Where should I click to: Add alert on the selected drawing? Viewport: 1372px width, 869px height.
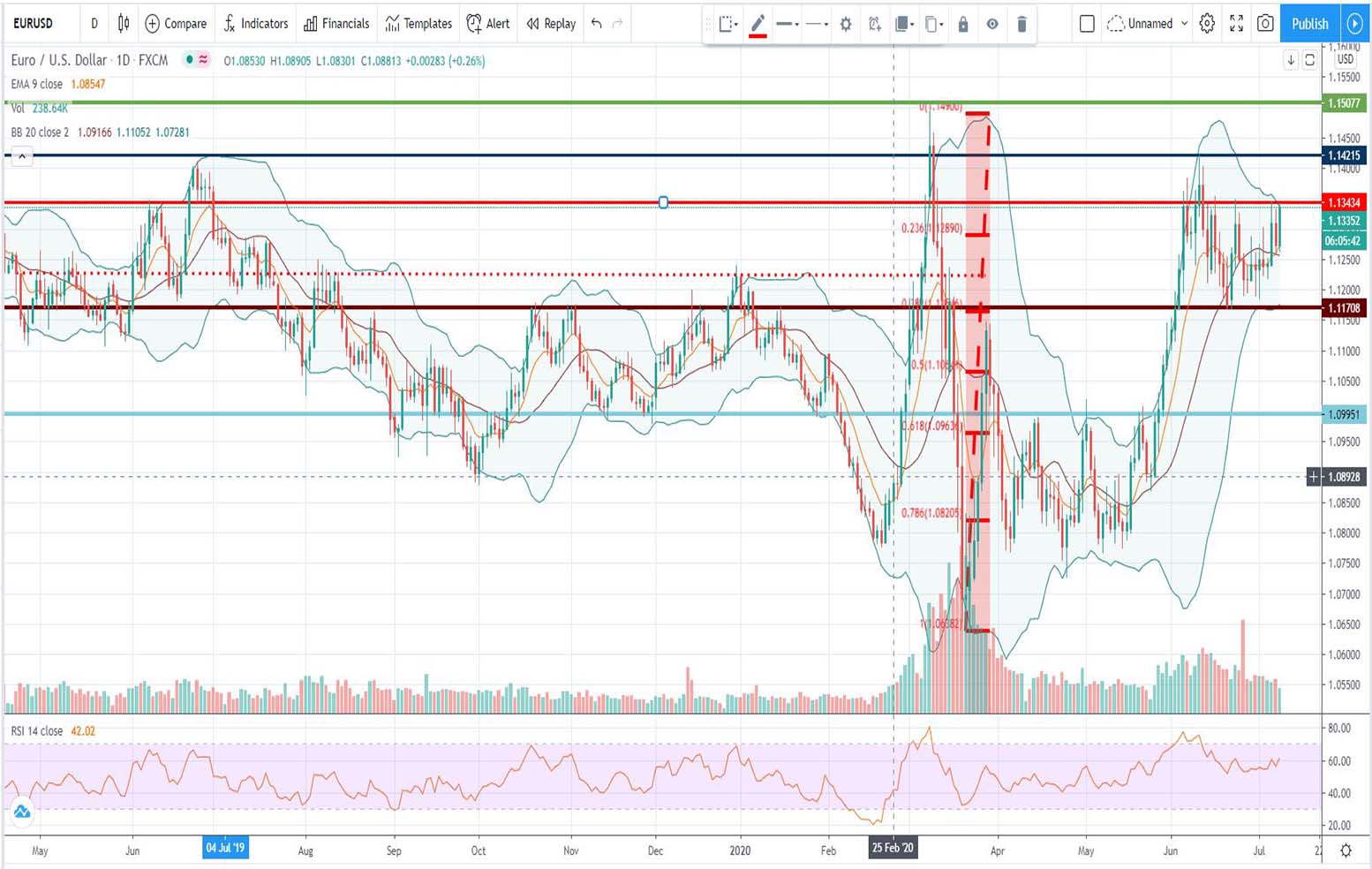coord(874,25)
